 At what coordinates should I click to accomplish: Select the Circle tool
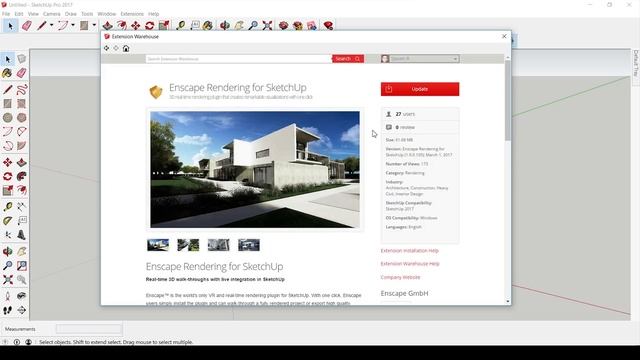pos(8,118)
